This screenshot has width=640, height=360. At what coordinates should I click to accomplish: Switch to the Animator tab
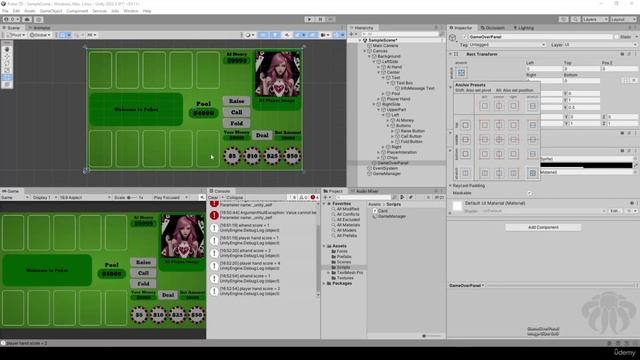point(40,28)
